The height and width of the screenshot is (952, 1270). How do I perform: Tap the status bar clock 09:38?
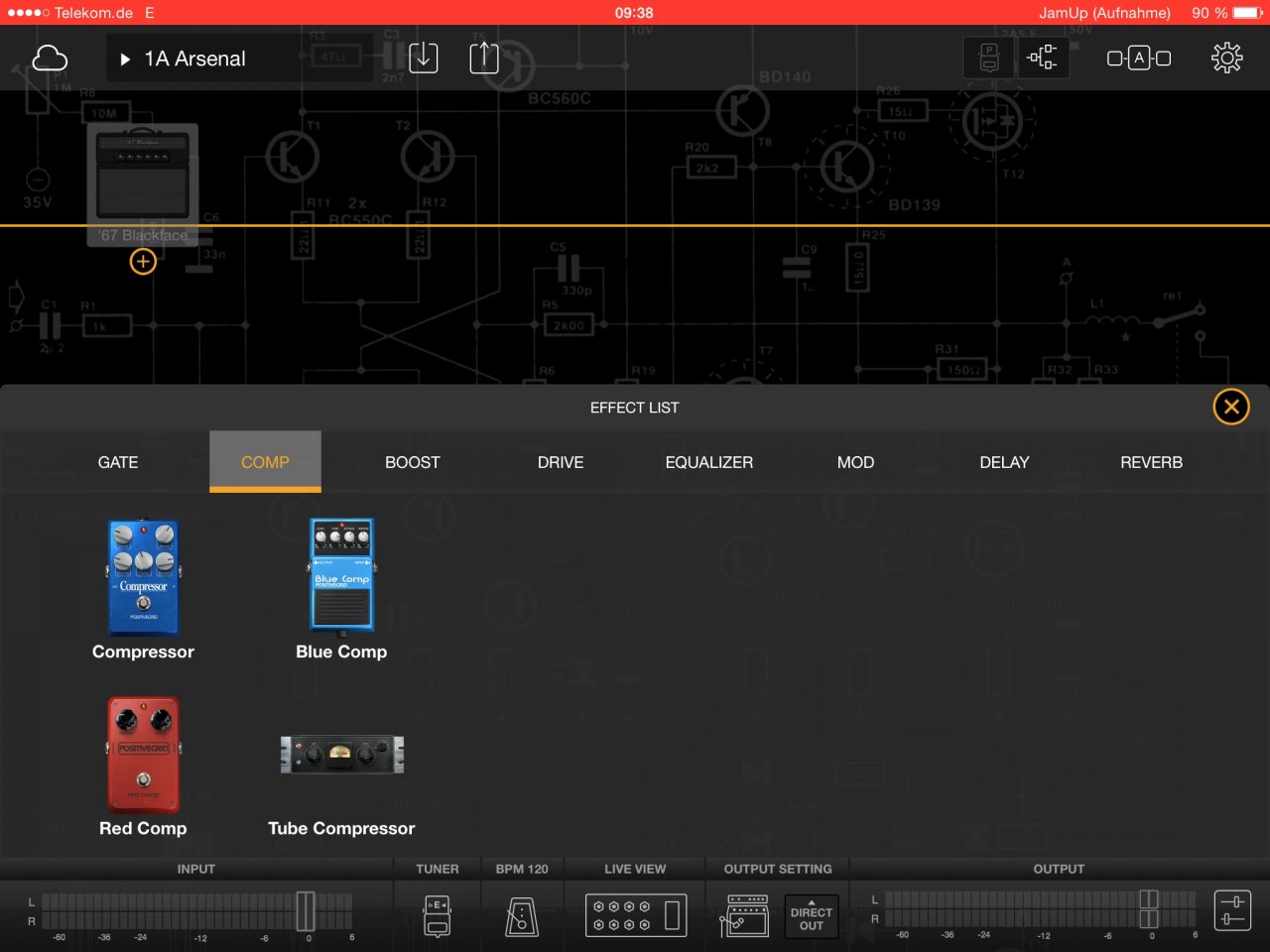[x=634, y=13]
